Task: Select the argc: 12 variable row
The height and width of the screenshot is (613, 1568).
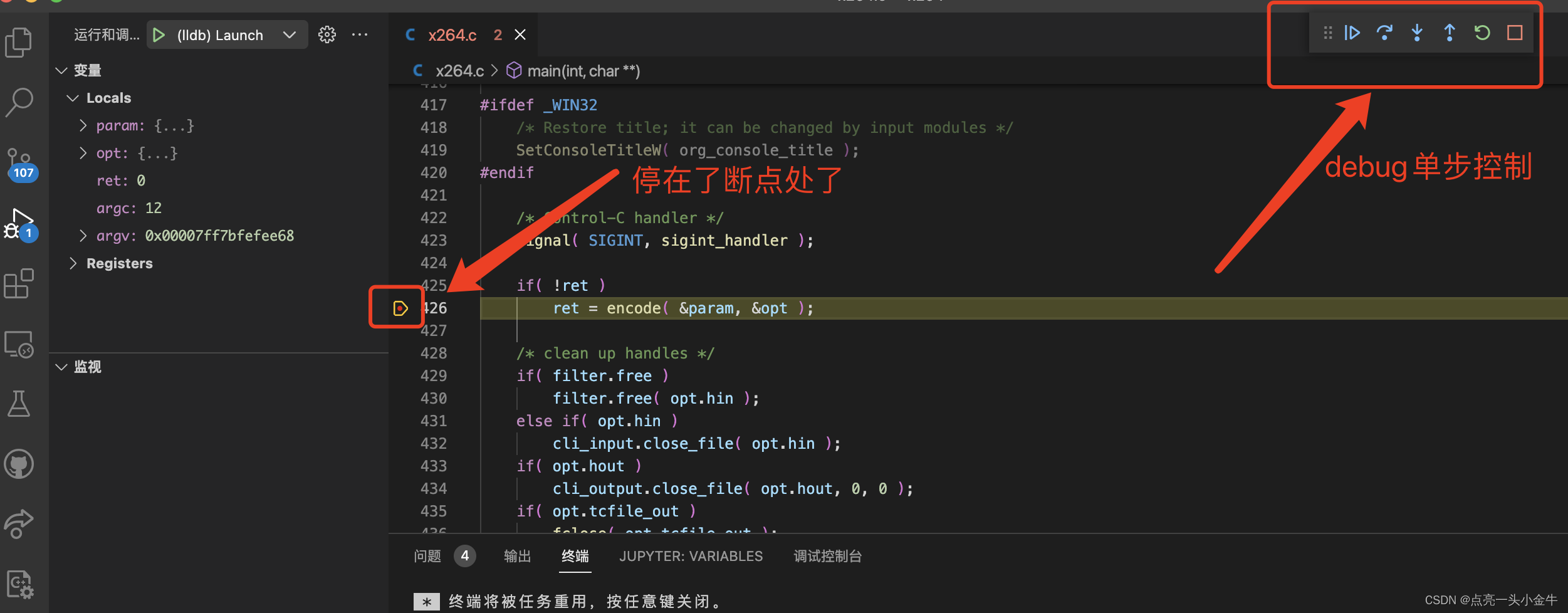Action: point(219,208)
